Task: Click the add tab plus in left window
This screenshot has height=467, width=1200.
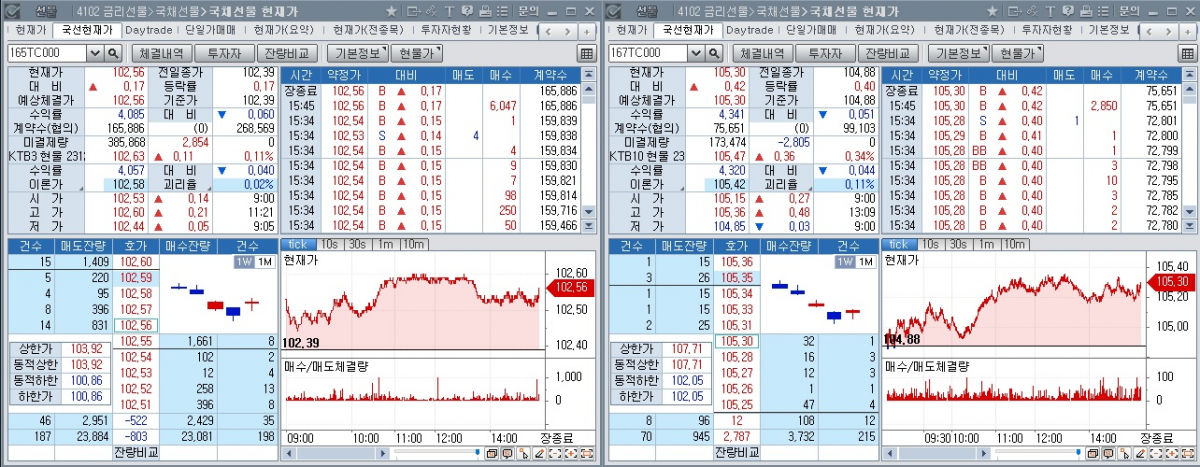Action: tap(587, 31)
